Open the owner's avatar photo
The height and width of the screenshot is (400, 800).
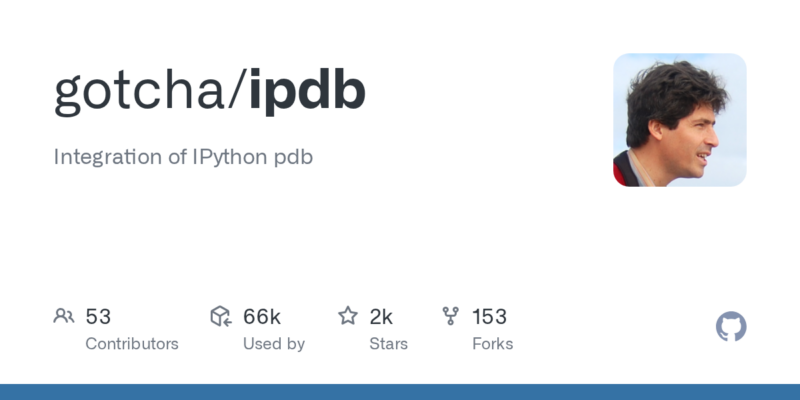coord(679,120)
